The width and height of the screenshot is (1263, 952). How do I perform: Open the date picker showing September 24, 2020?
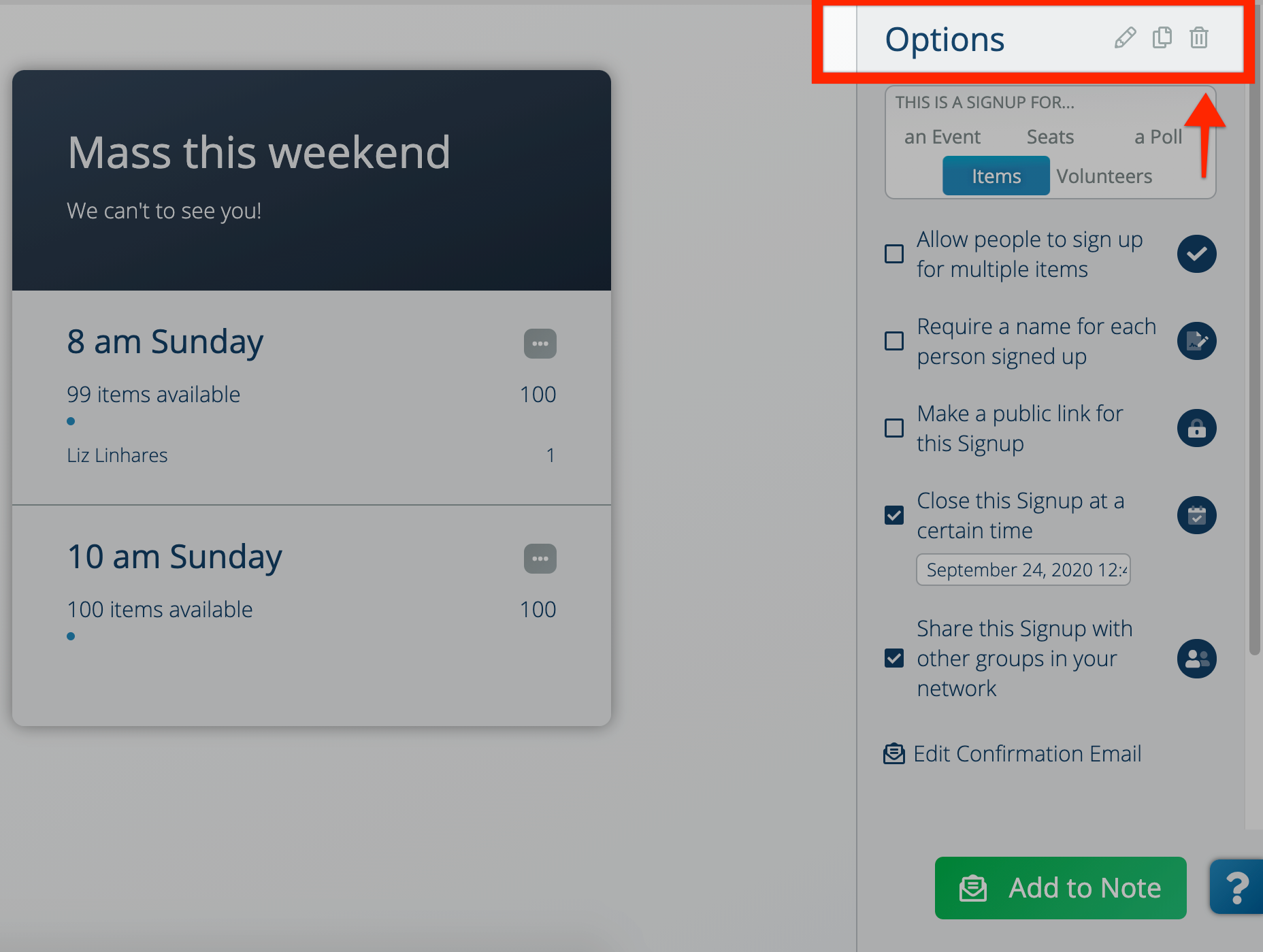point(1023,570)
